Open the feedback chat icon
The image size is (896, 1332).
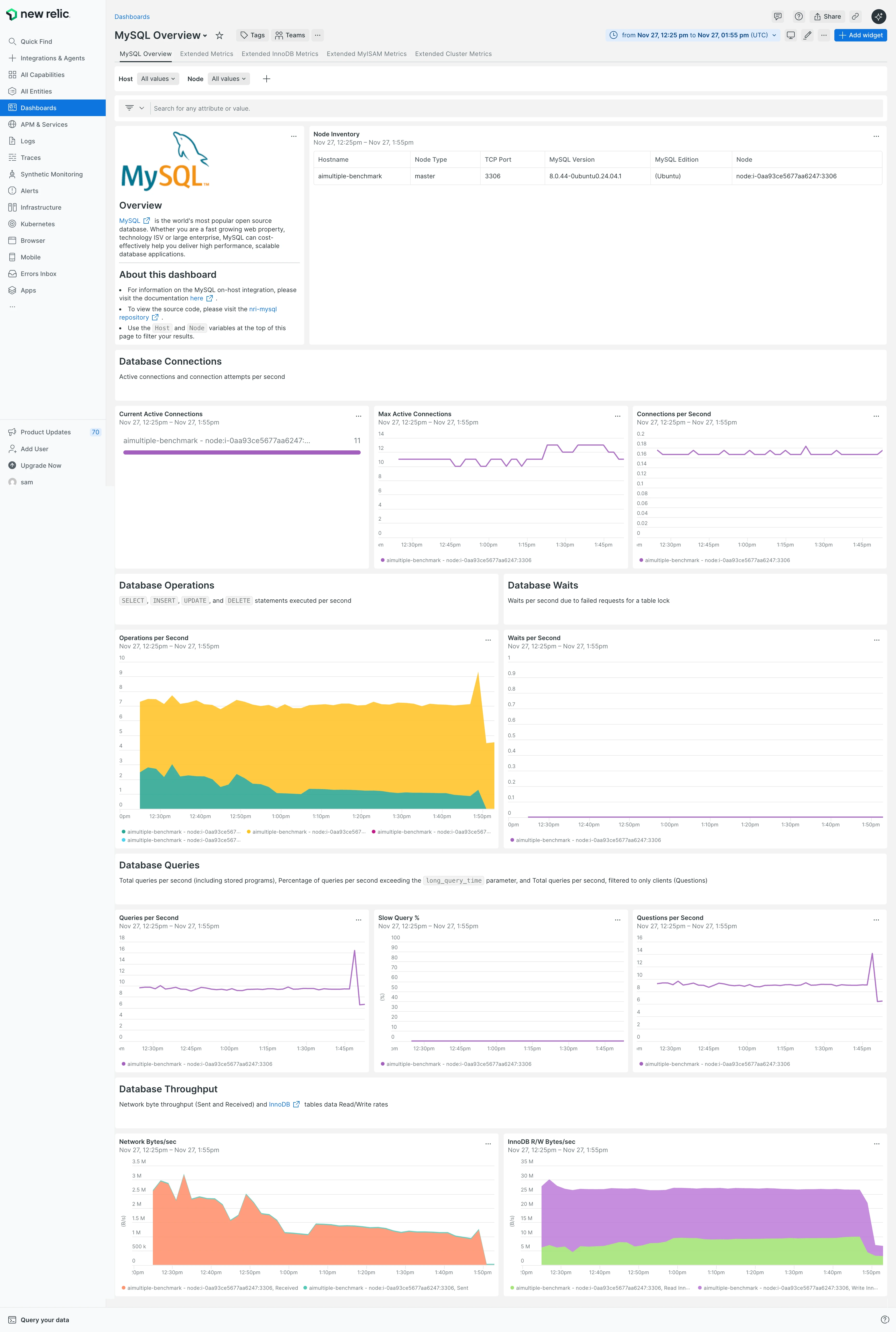[x=778, y=17]
